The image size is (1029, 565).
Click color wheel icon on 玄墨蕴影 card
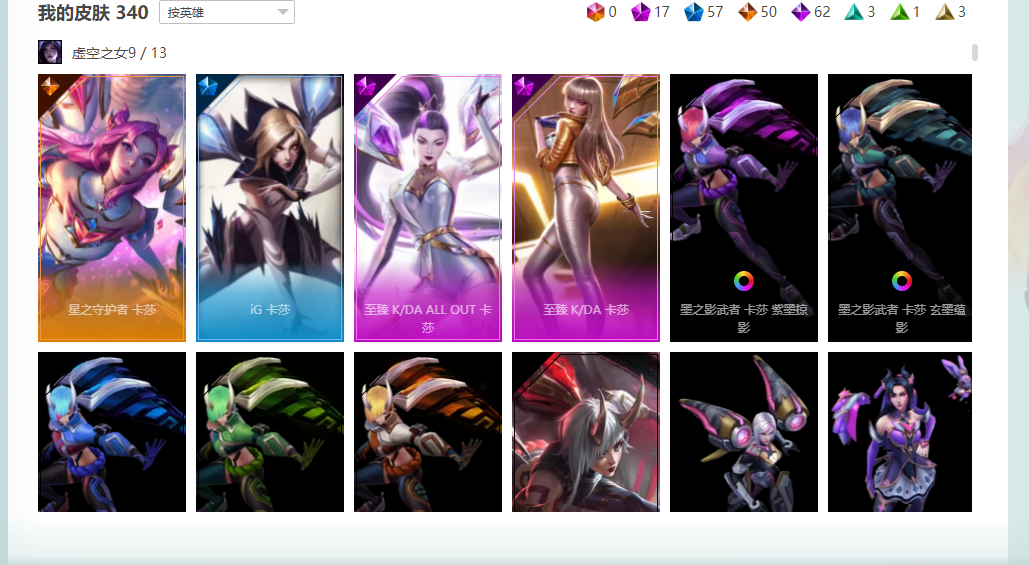click(x=902, y=281)
